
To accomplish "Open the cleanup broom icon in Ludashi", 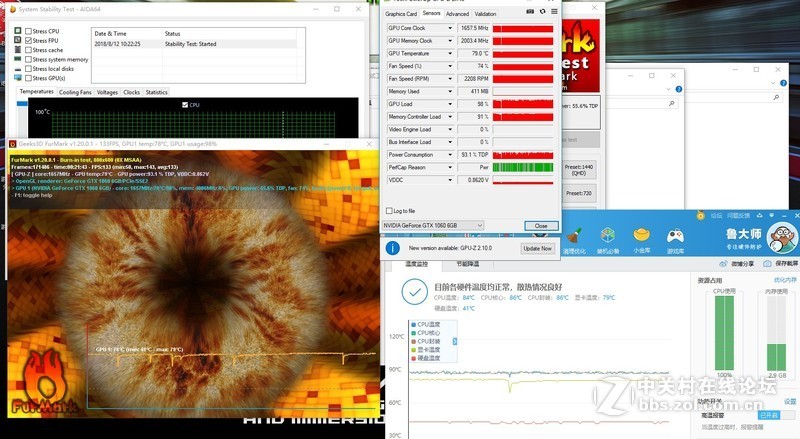I will 574,236.
